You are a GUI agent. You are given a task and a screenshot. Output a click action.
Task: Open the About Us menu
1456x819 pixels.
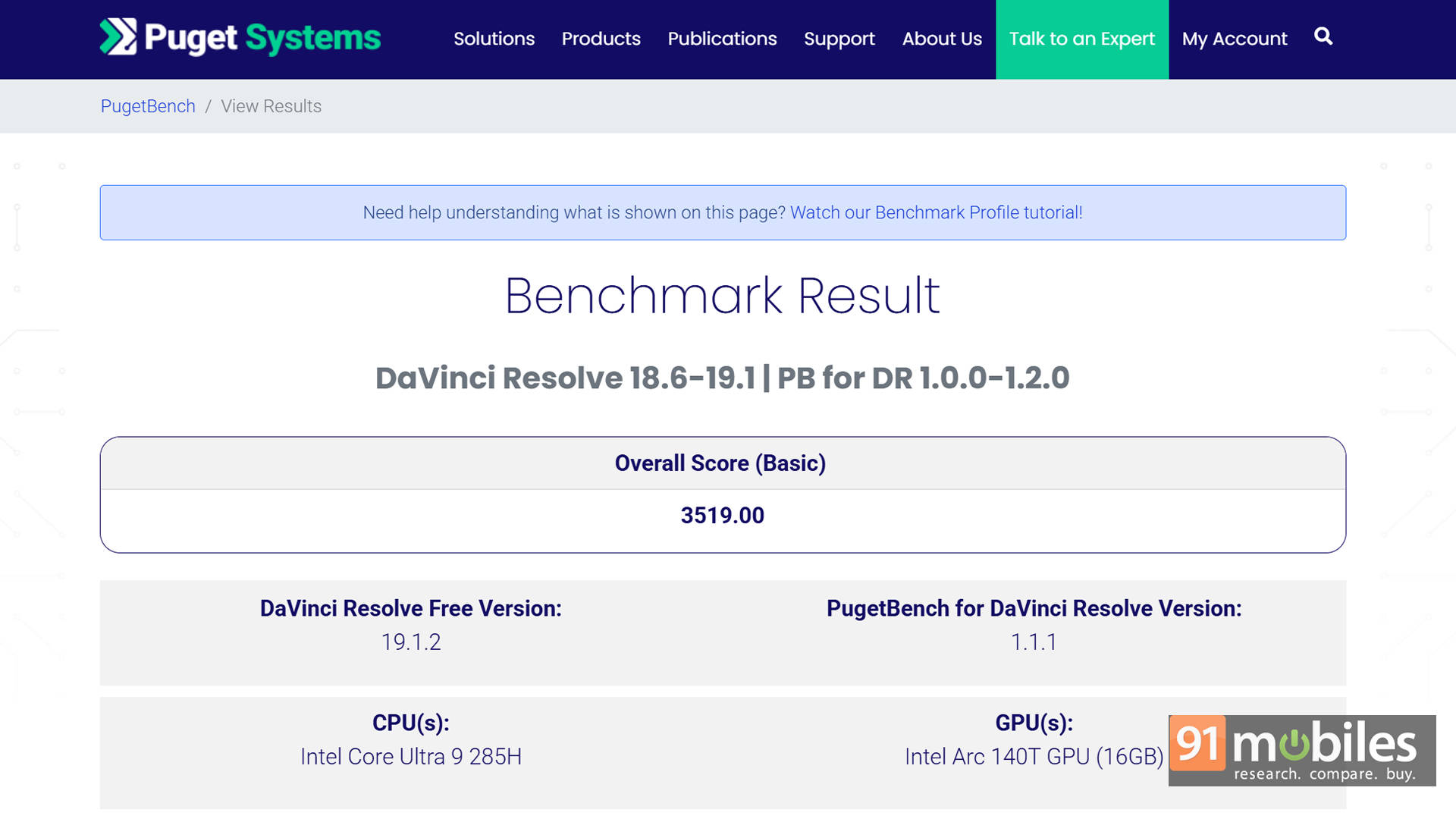942,39
